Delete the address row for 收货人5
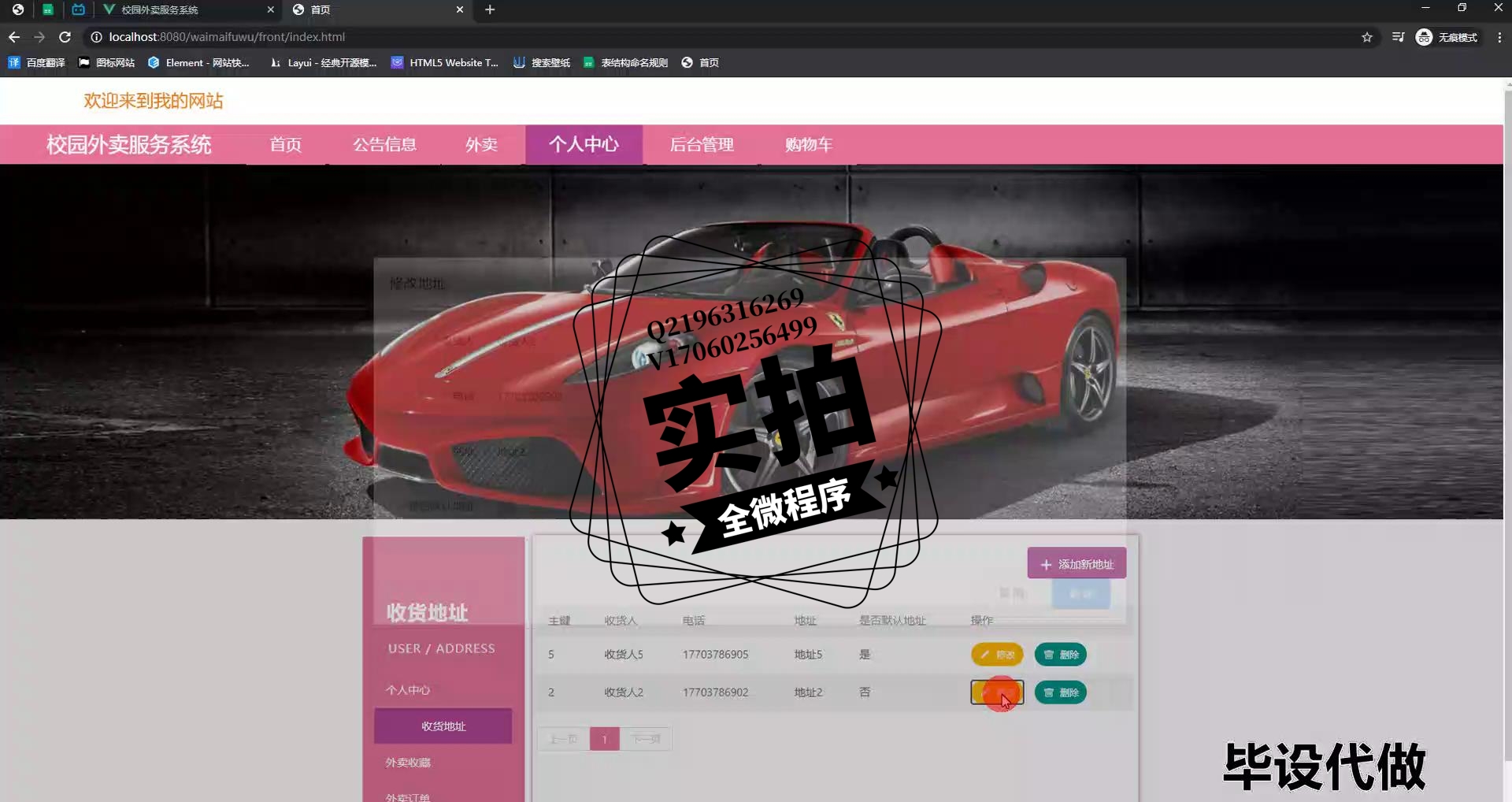Screen dimensions: 1512x802 tap(1061, 655)
